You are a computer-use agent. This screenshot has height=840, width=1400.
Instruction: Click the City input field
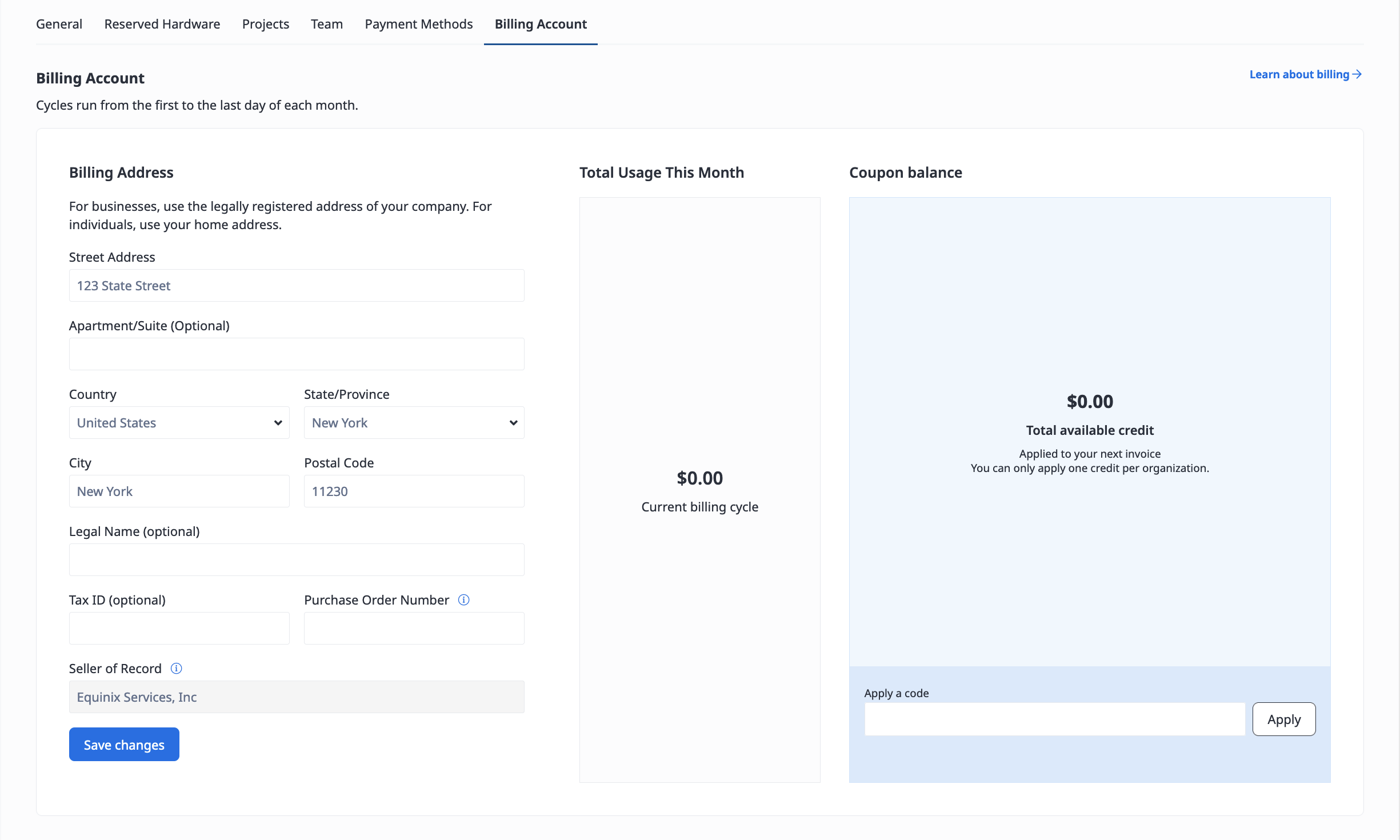179,491
